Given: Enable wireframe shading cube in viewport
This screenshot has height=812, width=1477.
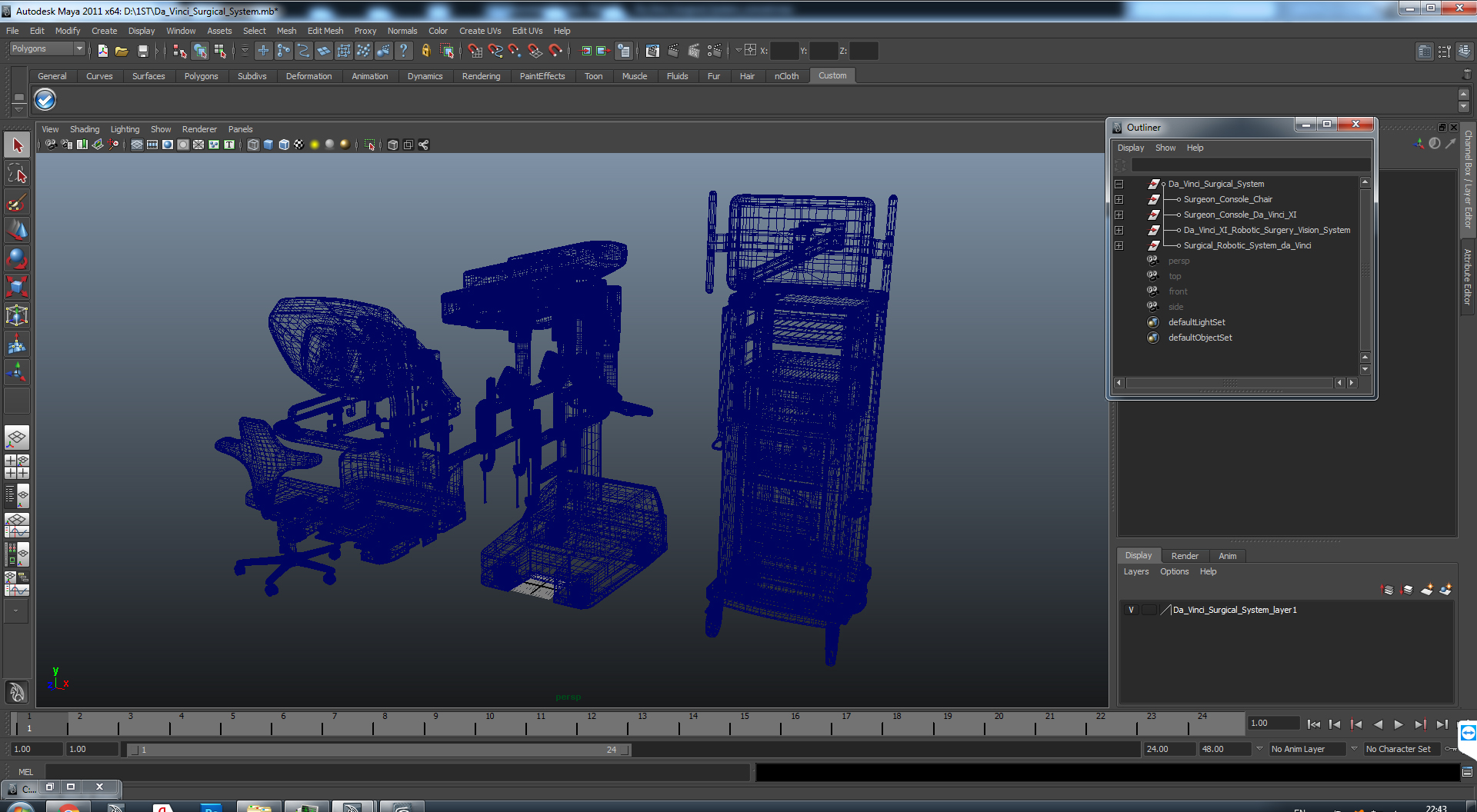Looking at the screenshot, I should [253, 145].
